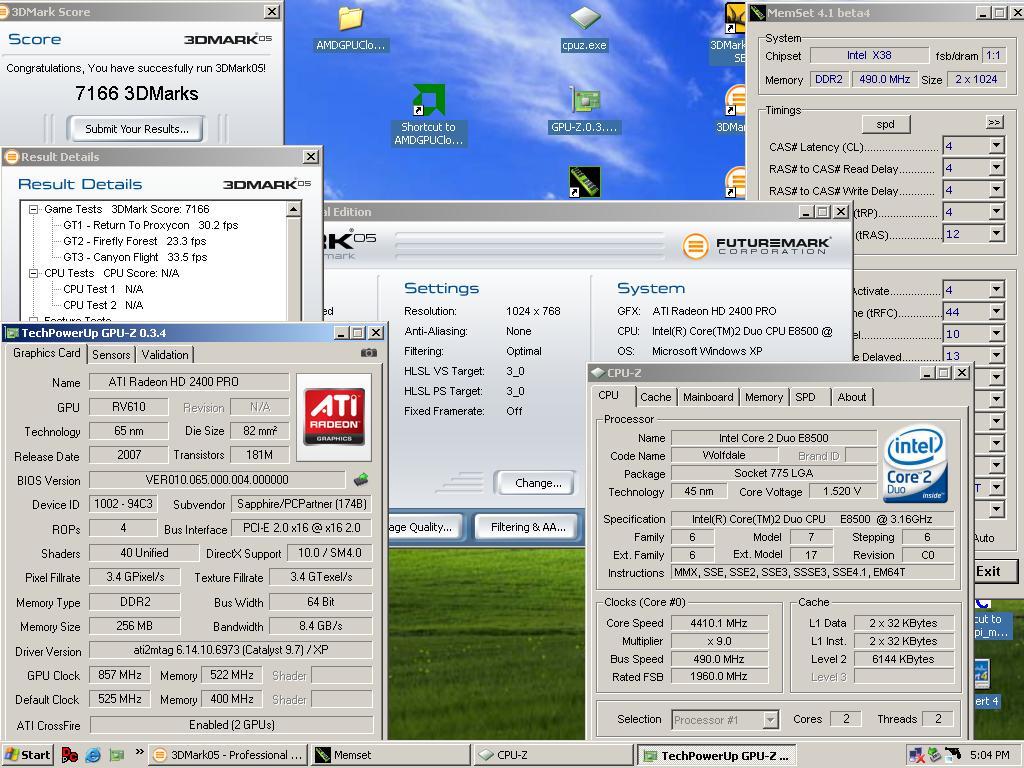Click the Exit button in MemSet
1024x768 pixels.
tap(995, 571)
